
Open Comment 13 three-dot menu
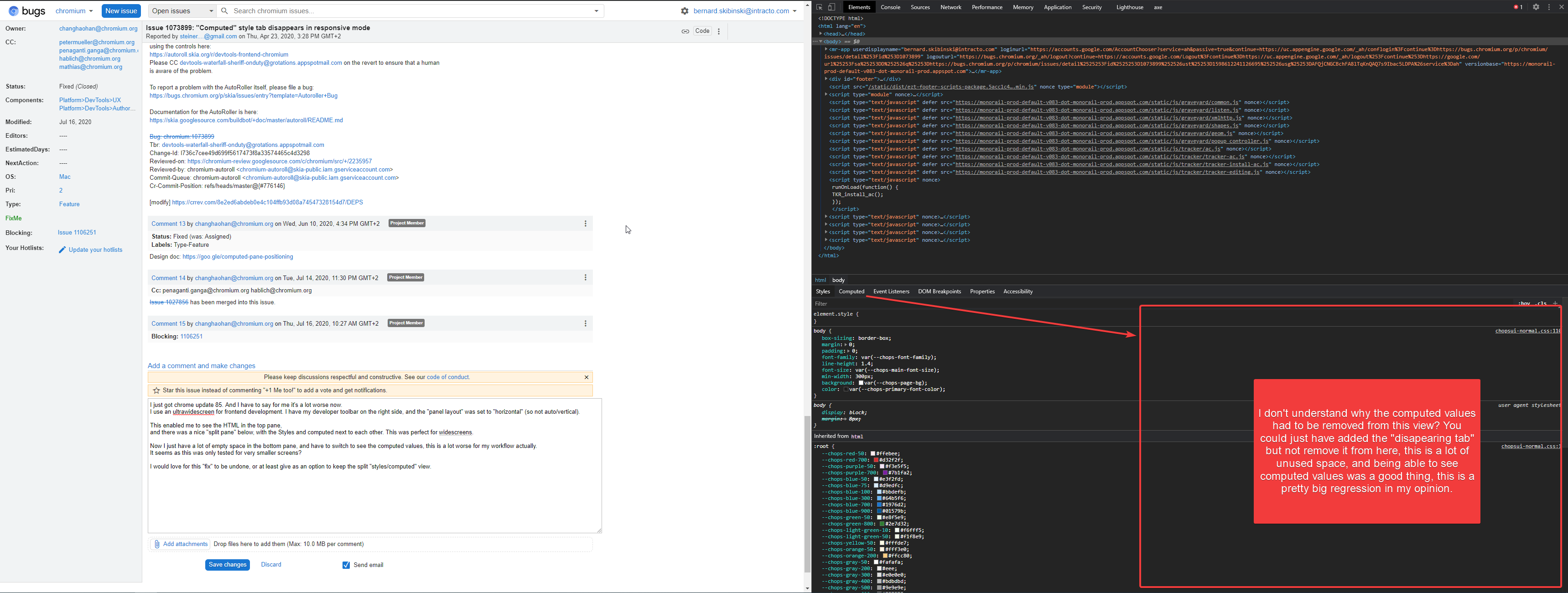(x=586, y=224)
